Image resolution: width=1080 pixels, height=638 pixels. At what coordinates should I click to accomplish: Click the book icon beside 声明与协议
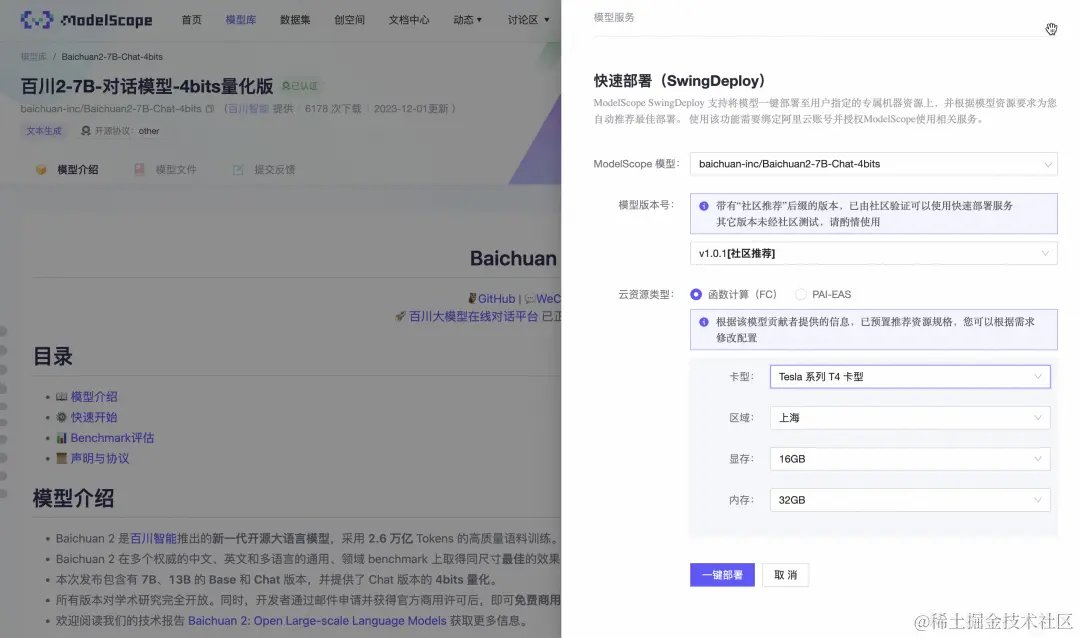coord(61,458)
